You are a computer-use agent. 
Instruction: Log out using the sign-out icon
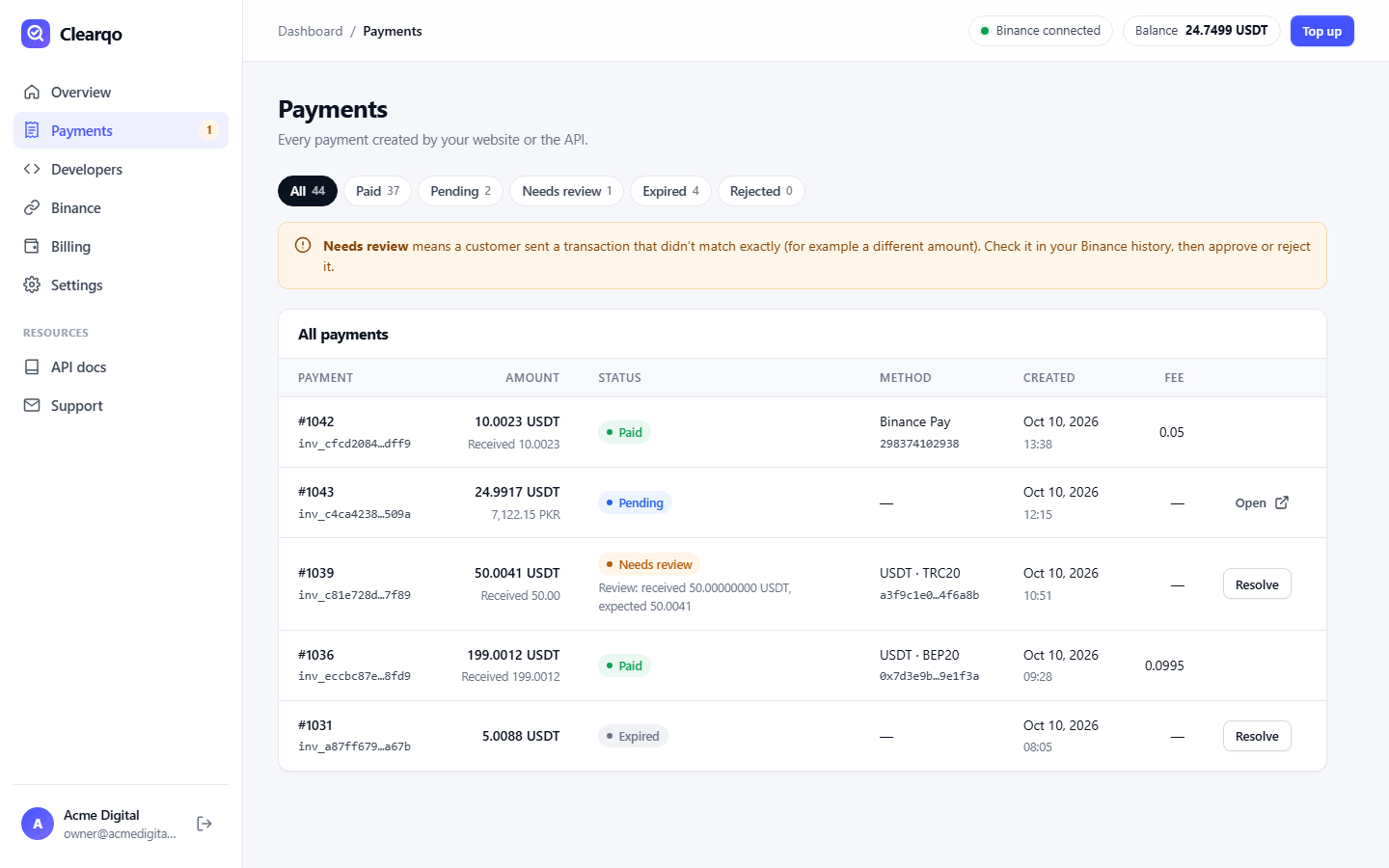click(204, 824)
